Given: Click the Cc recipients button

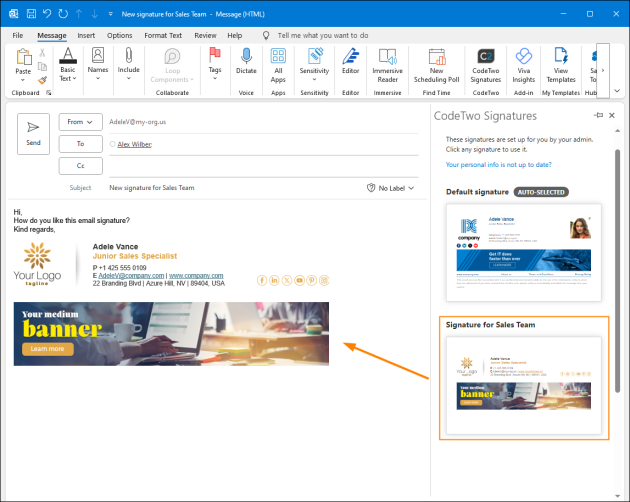Looking at the screenshot, I should point(80,166).
